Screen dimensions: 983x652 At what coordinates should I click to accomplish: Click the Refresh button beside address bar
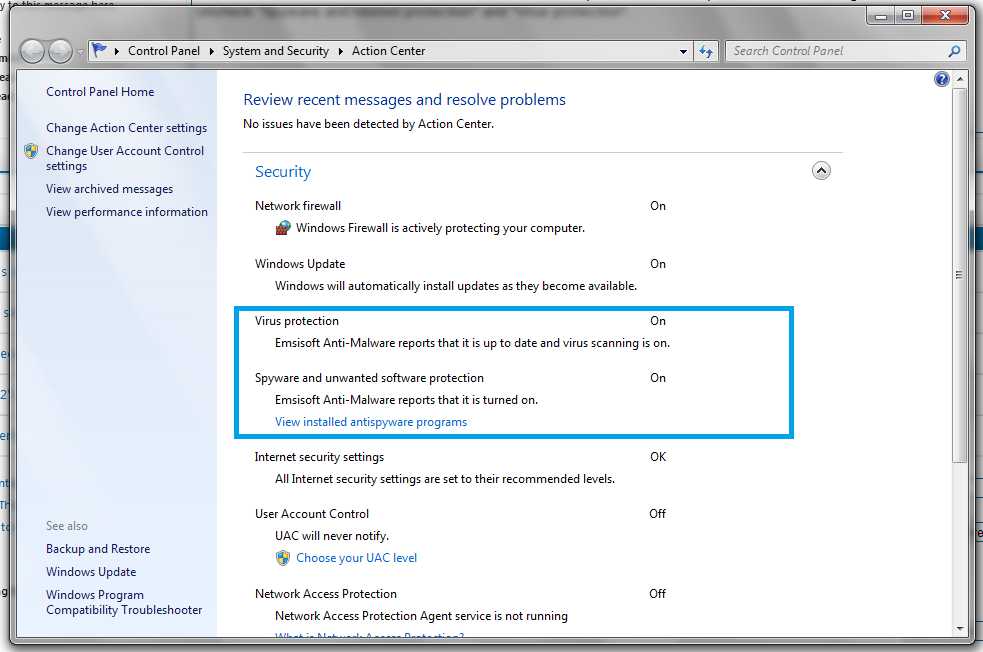click(706, 51)
